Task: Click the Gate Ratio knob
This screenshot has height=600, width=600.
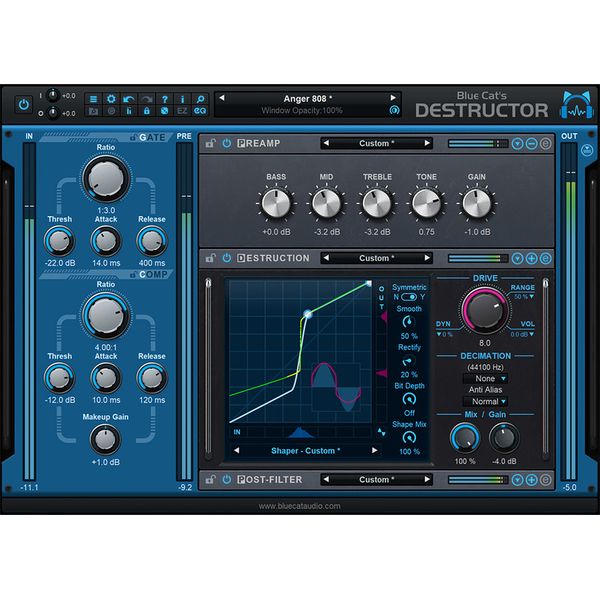Action: click(x=106, y=179)
